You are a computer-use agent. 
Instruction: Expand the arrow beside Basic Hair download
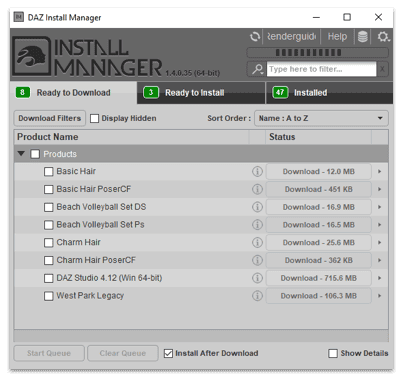(x=380, y=171)
